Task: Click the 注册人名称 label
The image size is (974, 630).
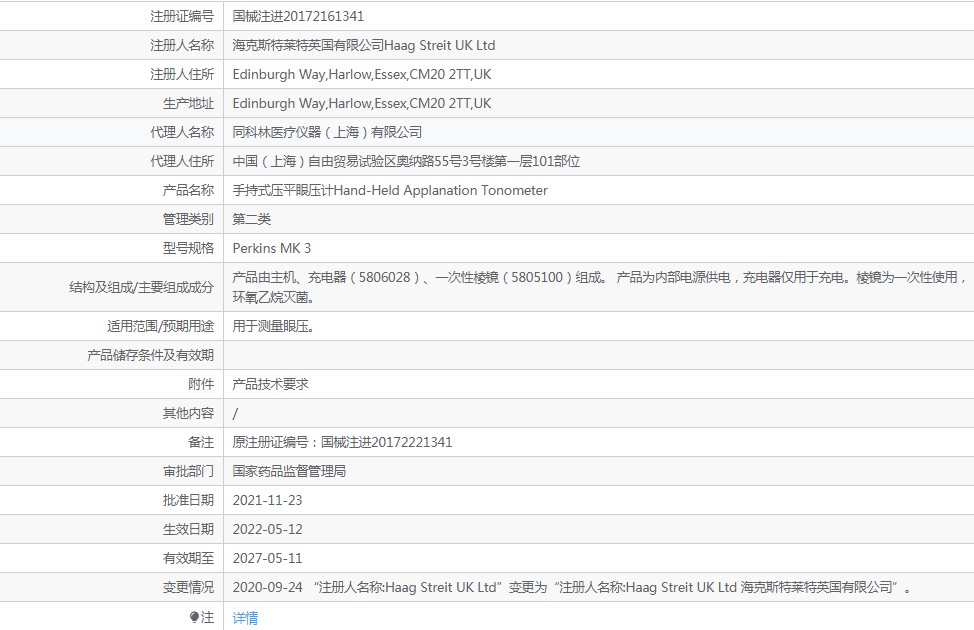Action: coord(182,45)
